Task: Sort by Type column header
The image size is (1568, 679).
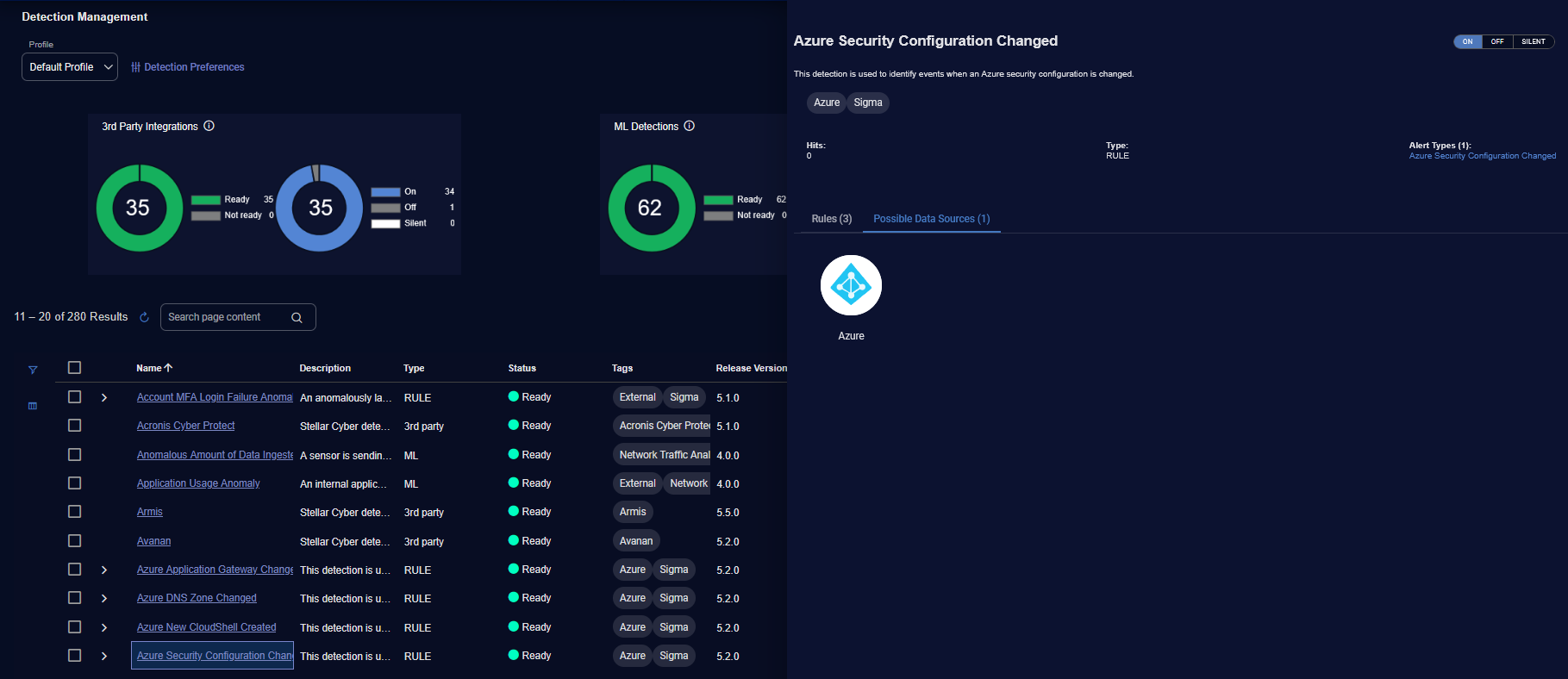Action: (x=414, y=368)
